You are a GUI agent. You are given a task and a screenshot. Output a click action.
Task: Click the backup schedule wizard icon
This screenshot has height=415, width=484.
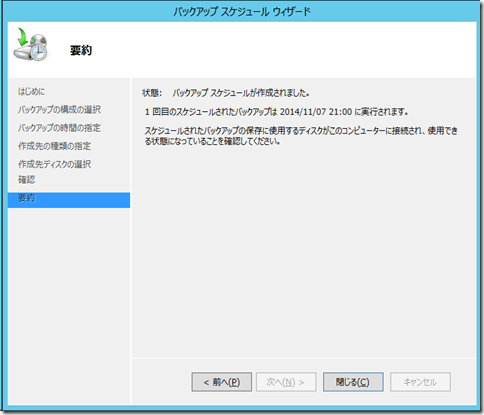tap(31, 44)
